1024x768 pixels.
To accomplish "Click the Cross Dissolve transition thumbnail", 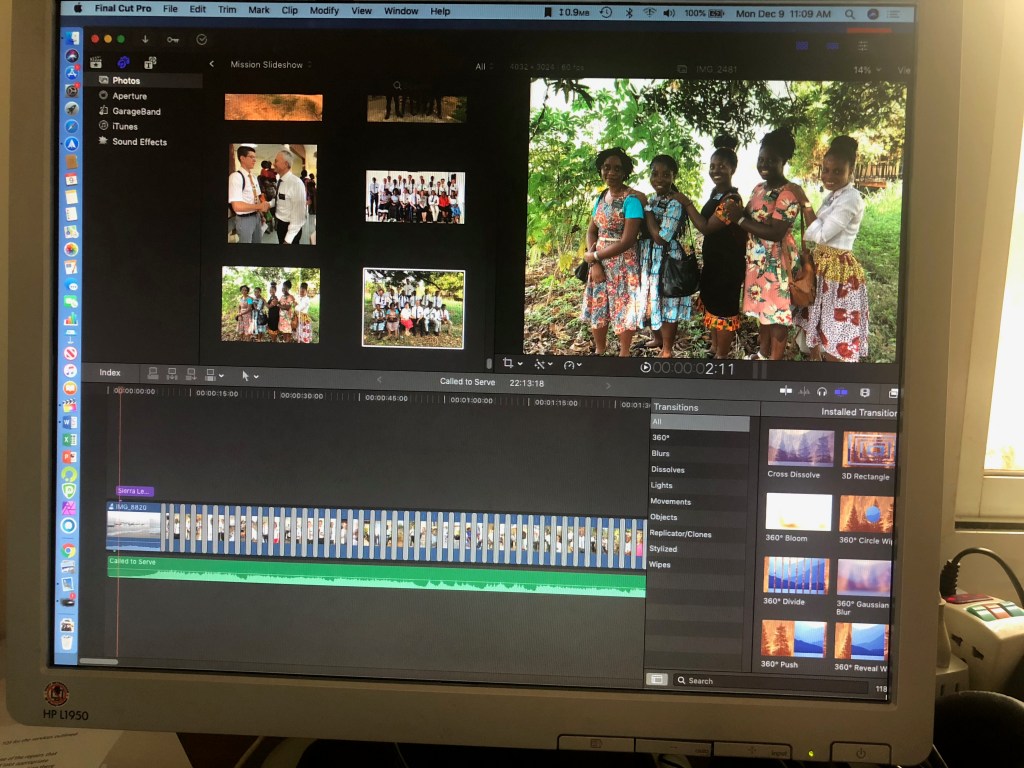I will coord(799,448).
